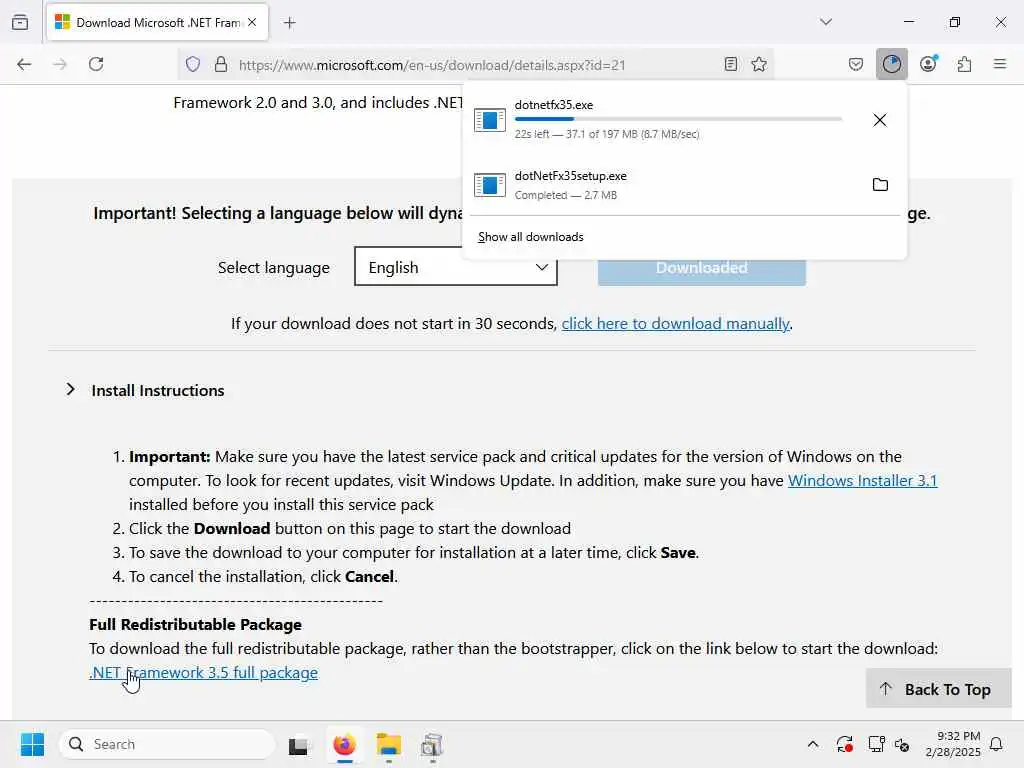The height and width of the screenshot is (768, 1024).
Task: Open the Firefox View icon
Action: pyautogui.click(x=20, y=22)
